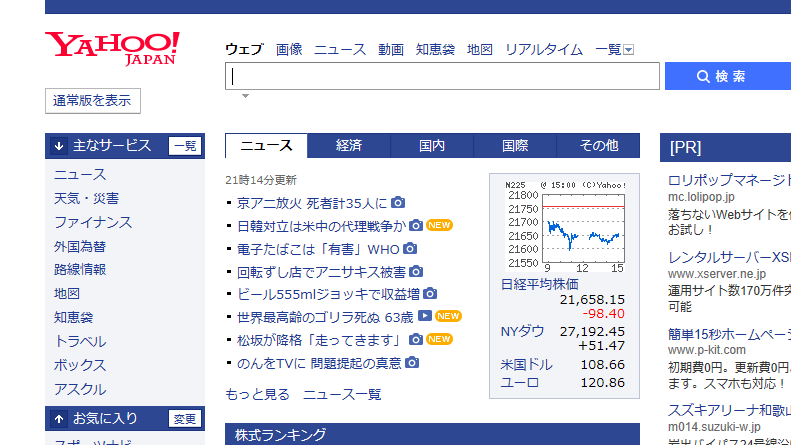Click NEW badge on 日韓対立 headline

tap(440, 226)
